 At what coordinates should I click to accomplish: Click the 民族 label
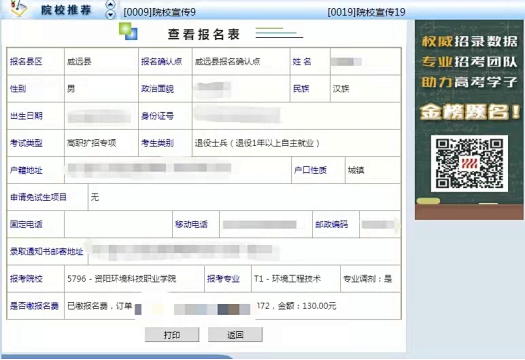[x=301, y=89]
